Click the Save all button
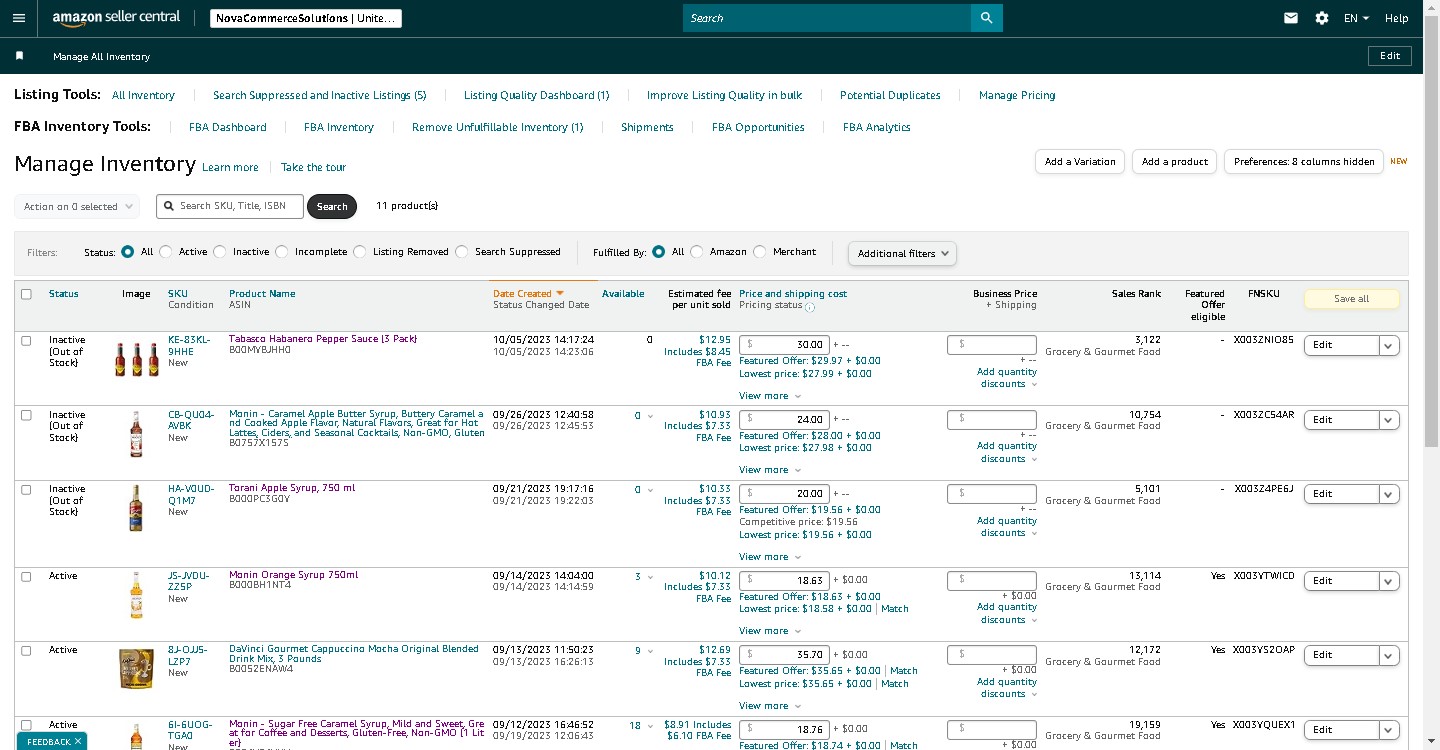 [1352, 298]
